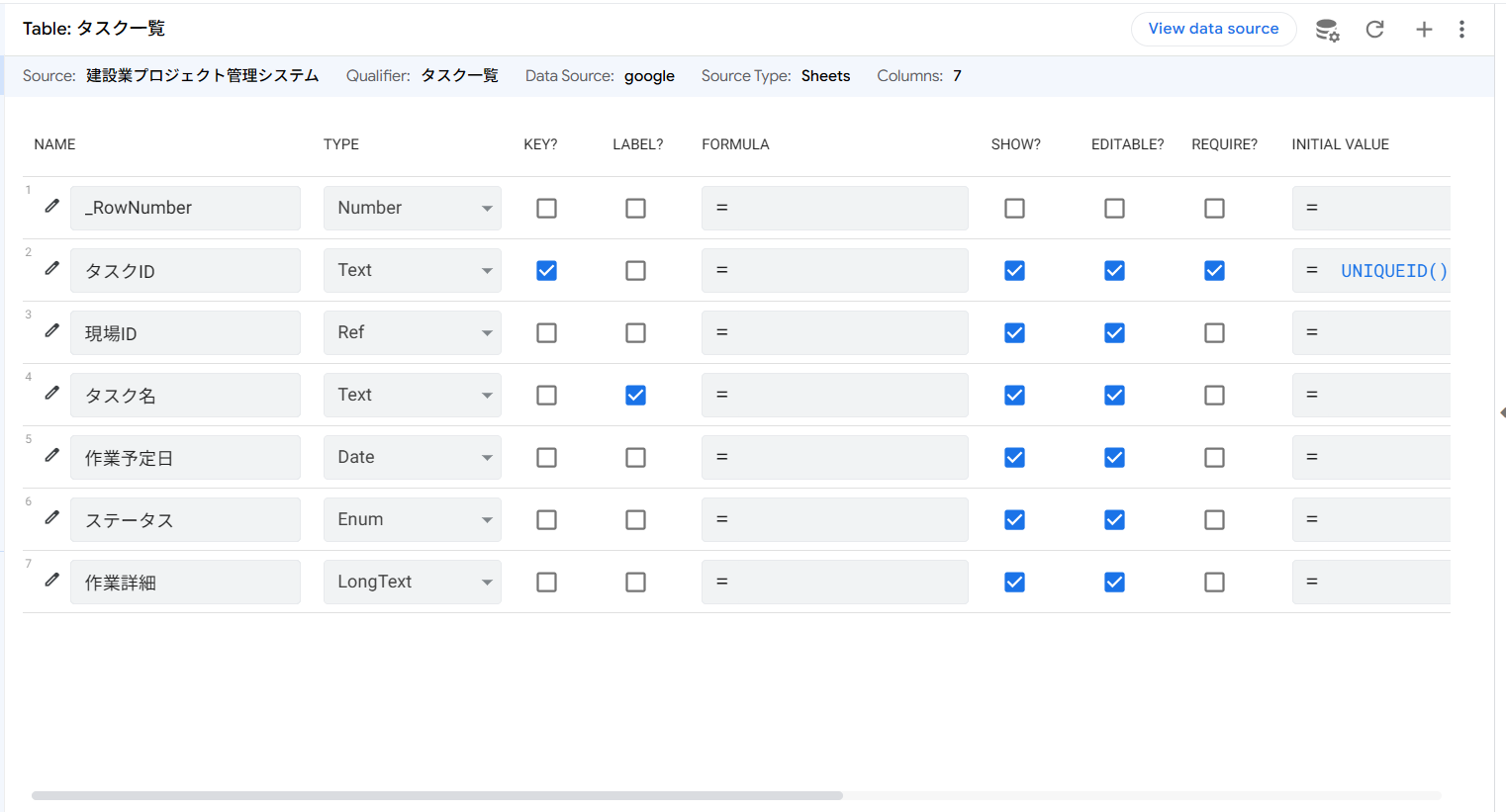Open the Ref type dropdown for 現場ID
Screen dimensions: 1506x812
pyautogui.click(x=413, y=332)
